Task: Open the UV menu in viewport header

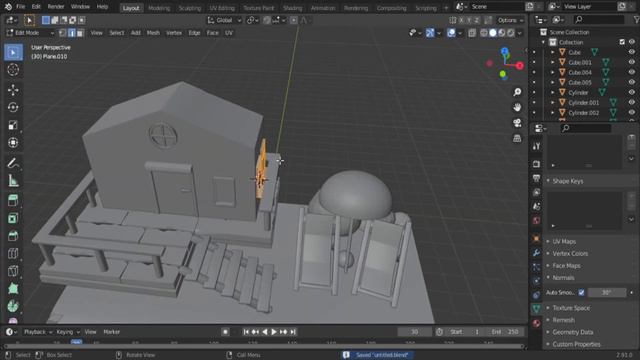Action: (x=229, y=33)
